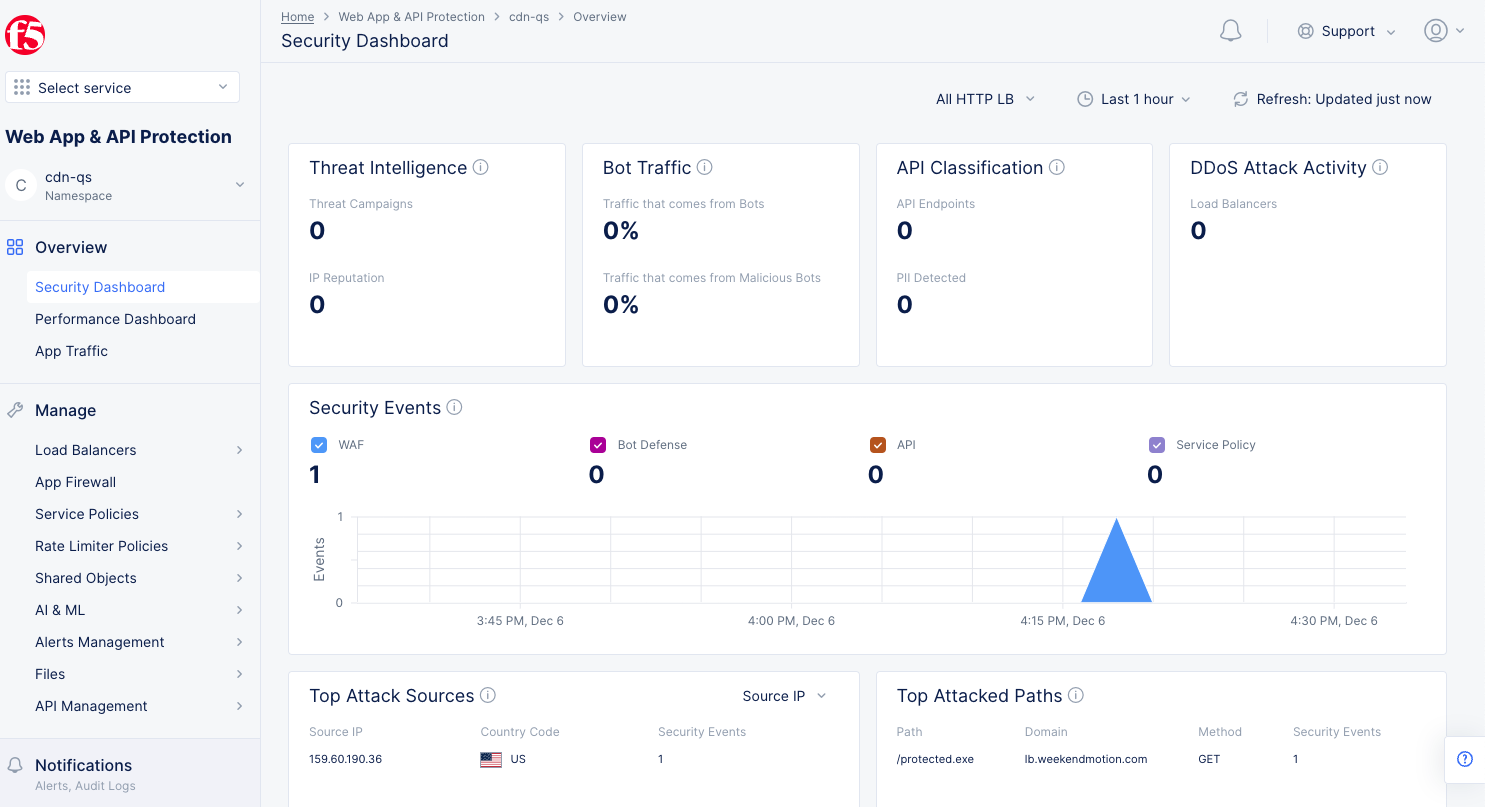
Task: Open the help icon at bottom right
Action: click(1464, 759)
